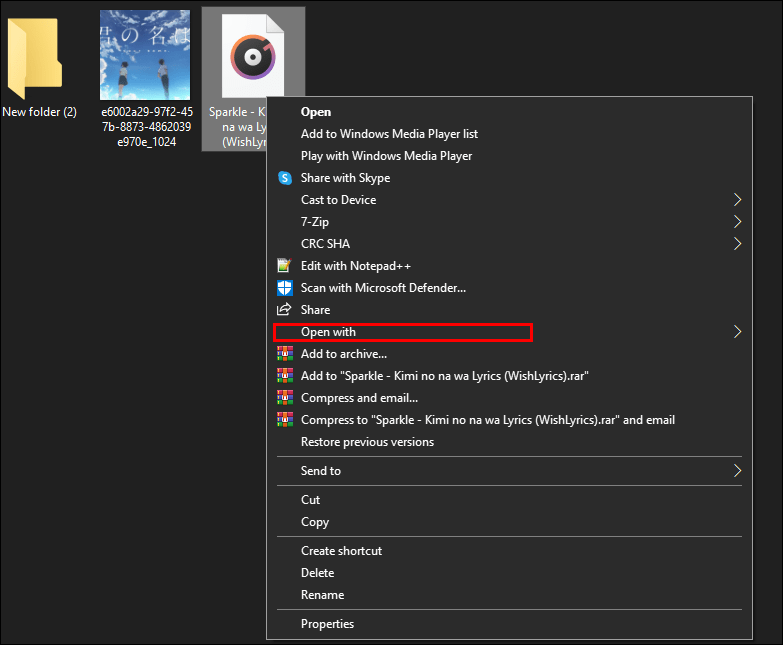Select Play with Windows Media Player
783x645 pixels.
pyautogui.click(x=509, y=156)
